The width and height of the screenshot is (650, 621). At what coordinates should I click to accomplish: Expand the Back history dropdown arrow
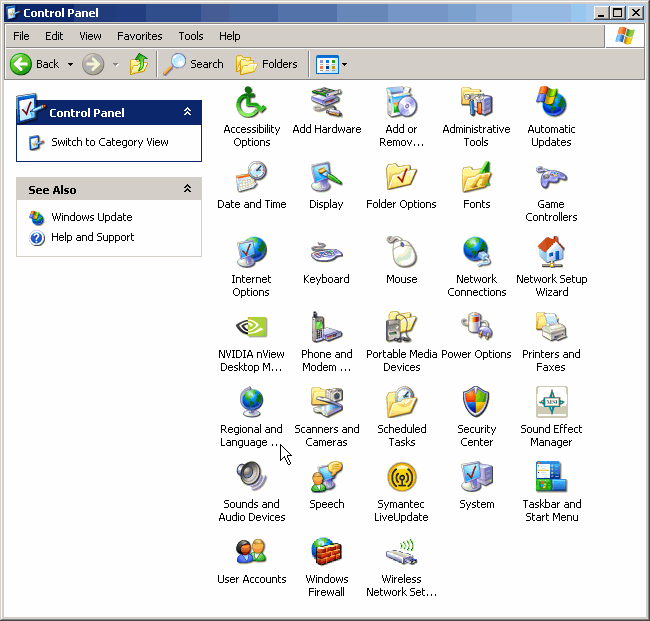coord(70,64)
